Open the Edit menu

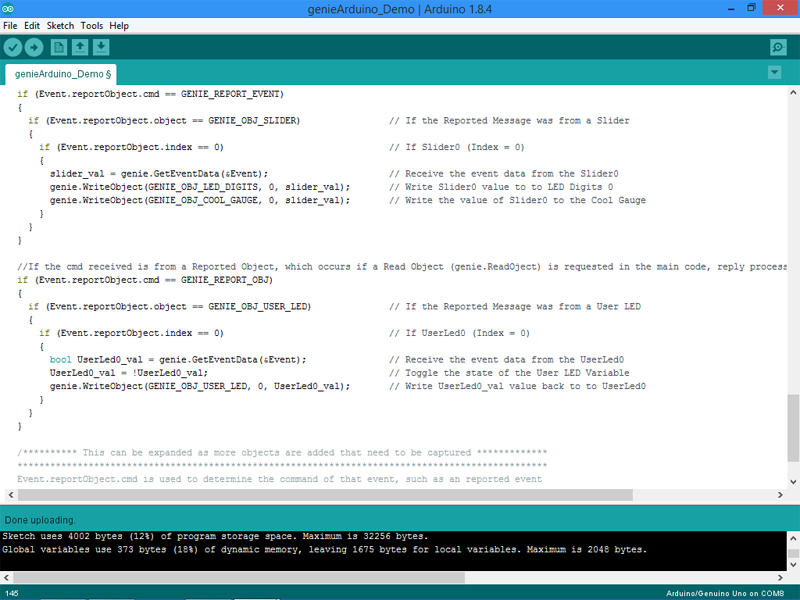pos(31,25)
